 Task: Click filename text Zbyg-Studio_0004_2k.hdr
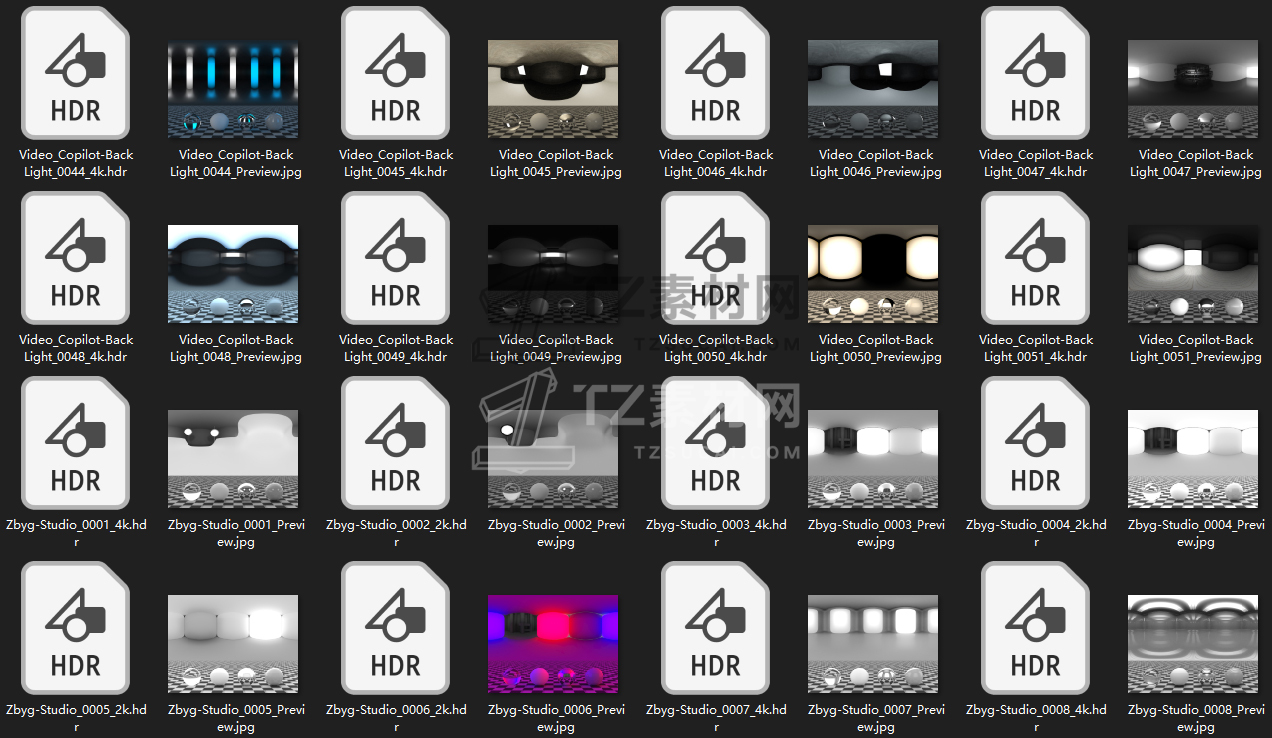point(1036,533)
